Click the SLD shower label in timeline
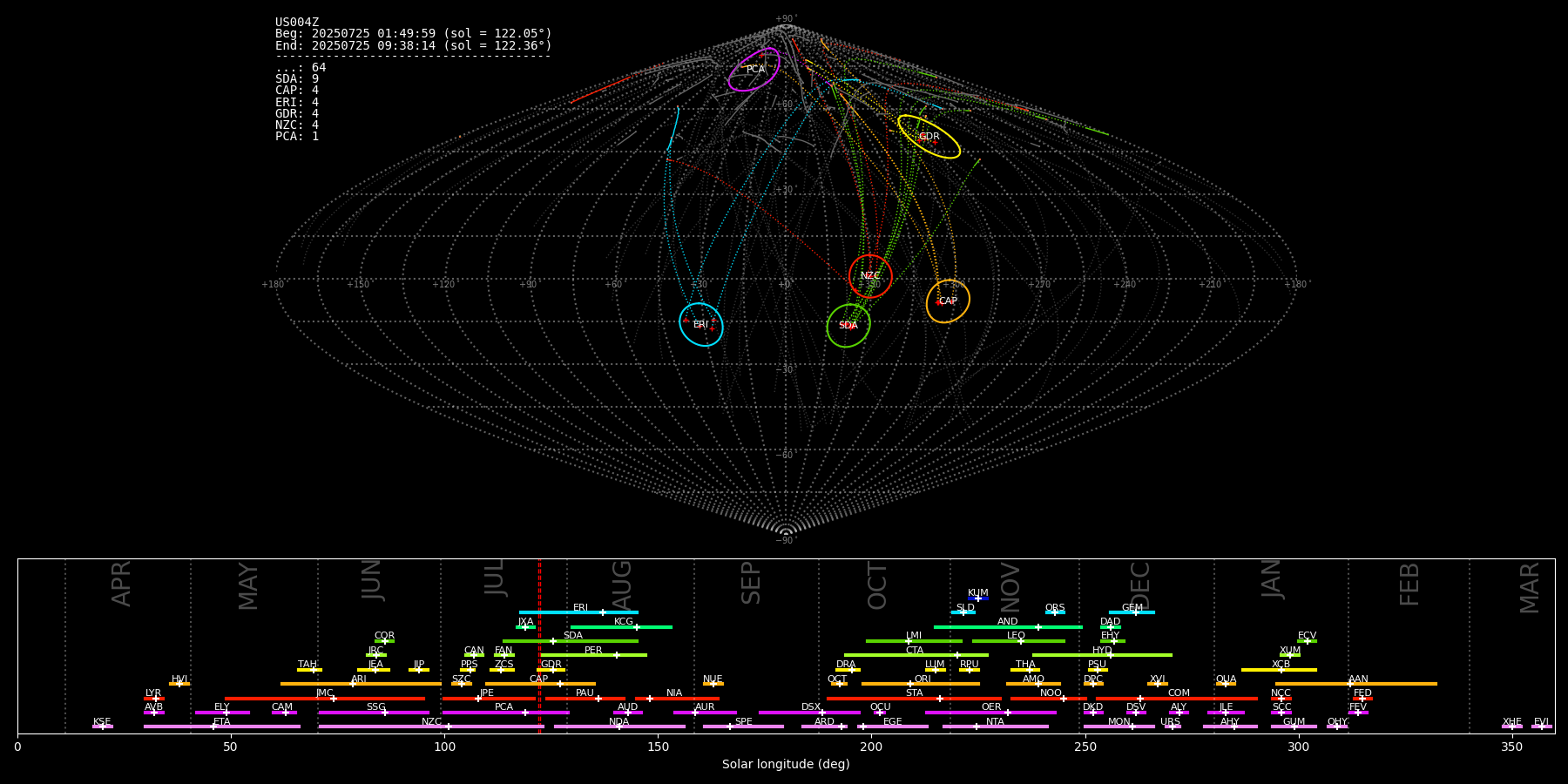This screenshot has width=1568, height=784. [965, 608]
